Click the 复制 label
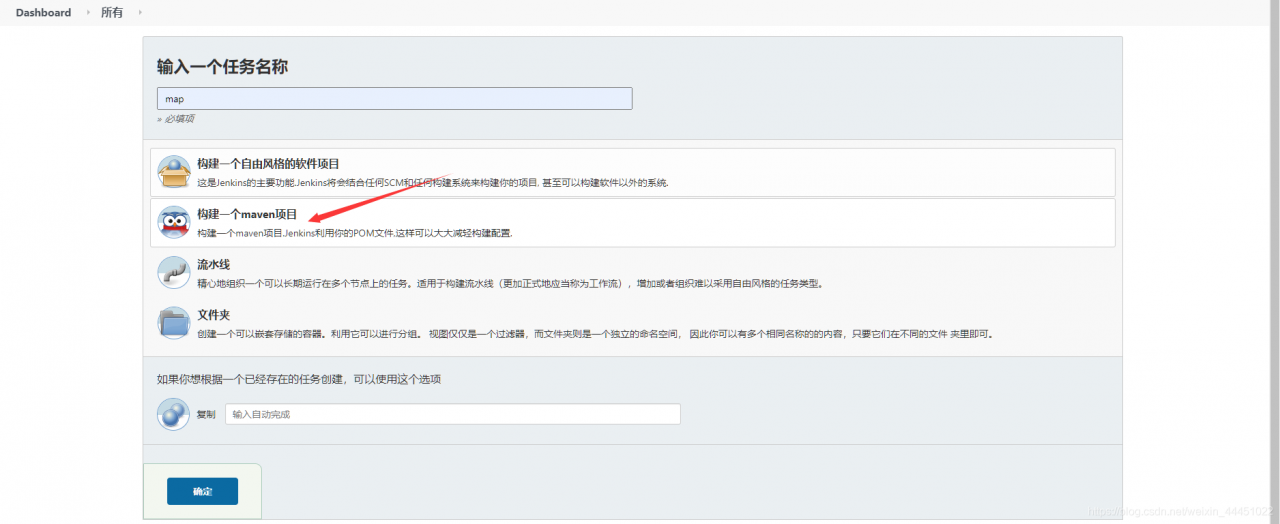This screenshot has height=524, width=1280. point(205,414)
